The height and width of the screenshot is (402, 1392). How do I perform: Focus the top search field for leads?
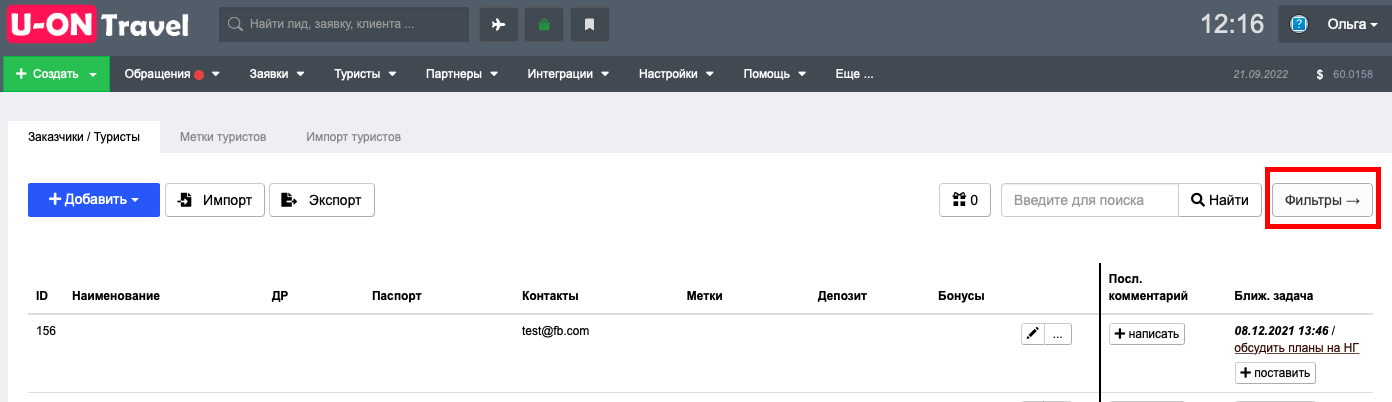[x=344, y=25]
